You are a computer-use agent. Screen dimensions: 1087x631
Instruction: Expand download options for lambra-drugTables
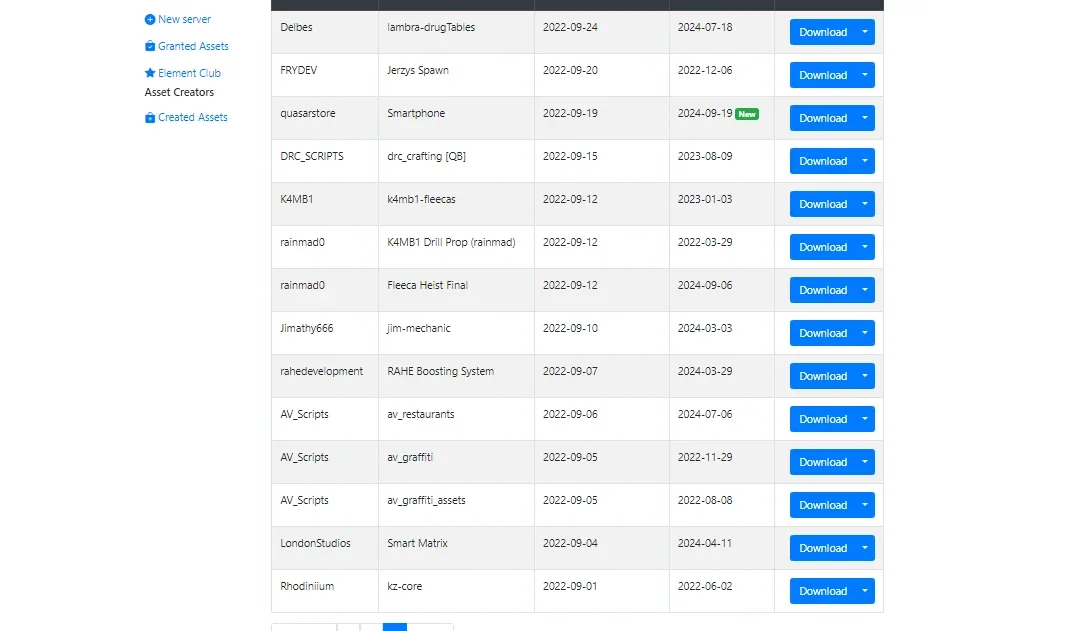click(x=865, y=32)
